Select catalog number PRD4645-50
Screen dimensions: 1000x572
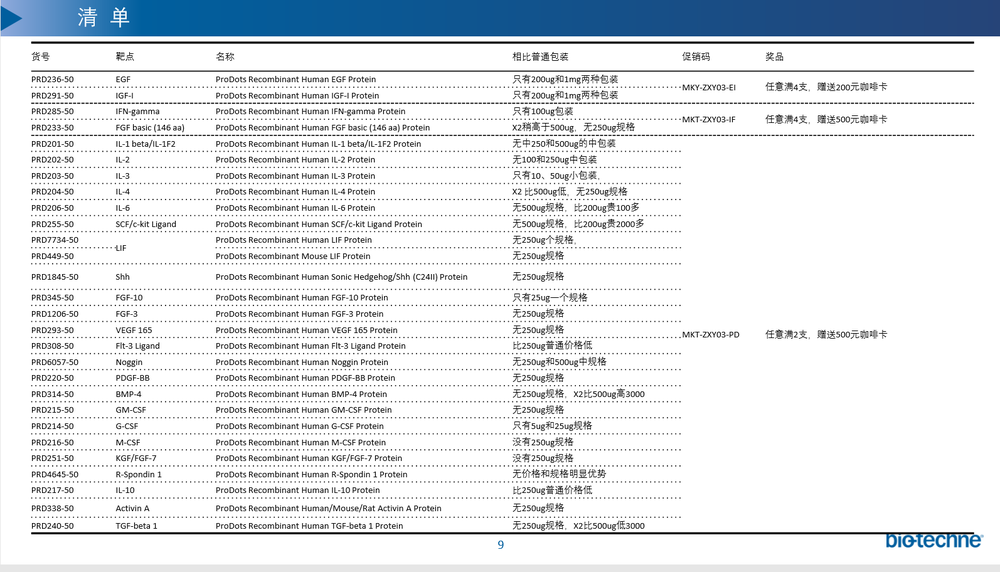coord(55,474)
